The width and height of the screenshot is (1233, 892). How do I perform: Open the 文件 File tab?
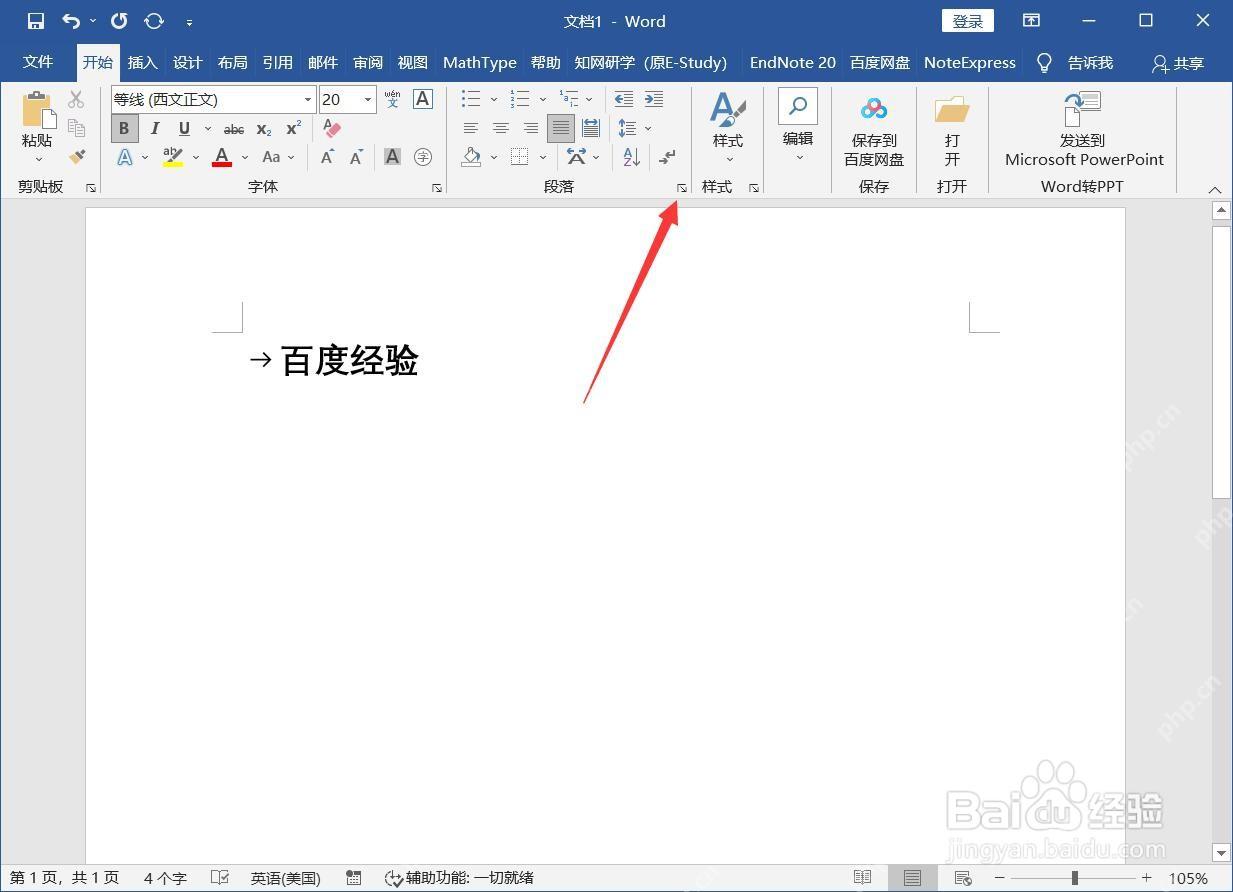(38, 62)
